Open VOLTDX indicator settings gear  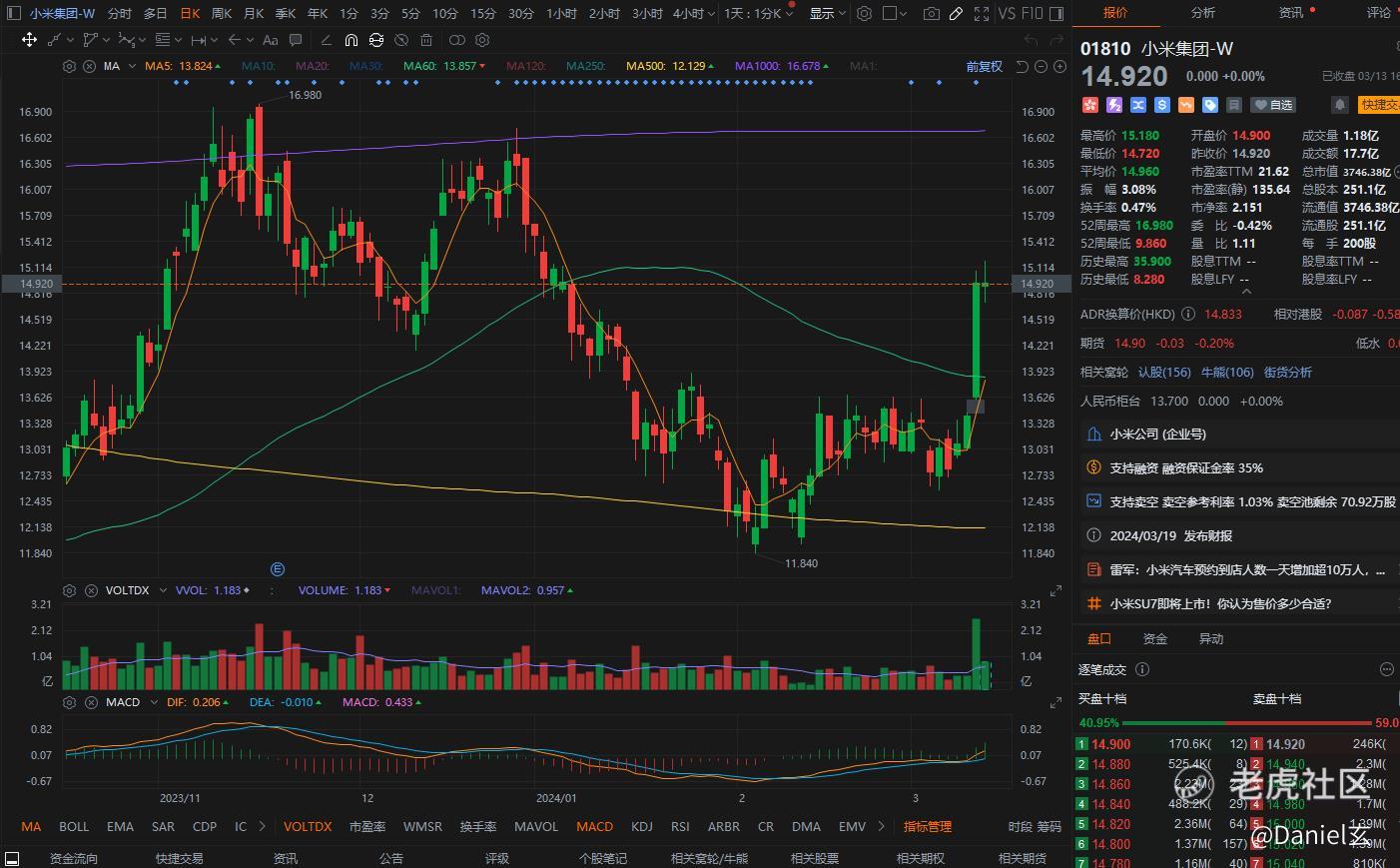tap(69, 590)
